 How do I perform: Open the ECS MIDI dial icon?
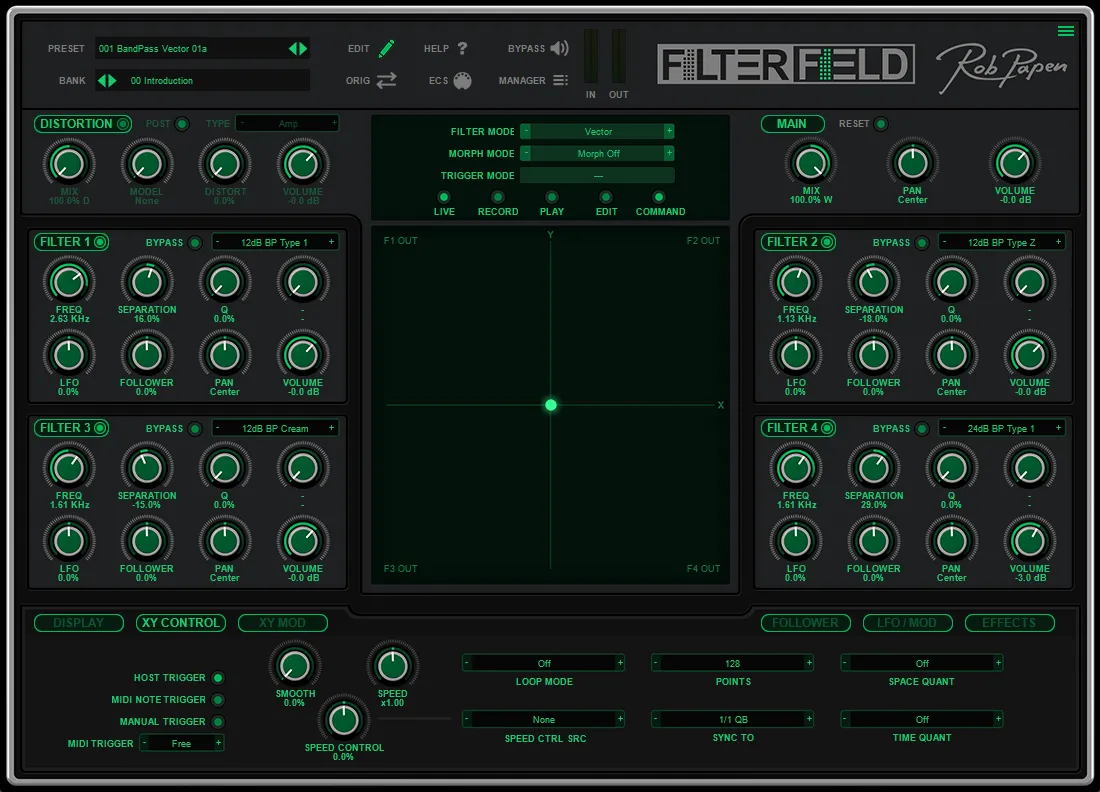462,81
